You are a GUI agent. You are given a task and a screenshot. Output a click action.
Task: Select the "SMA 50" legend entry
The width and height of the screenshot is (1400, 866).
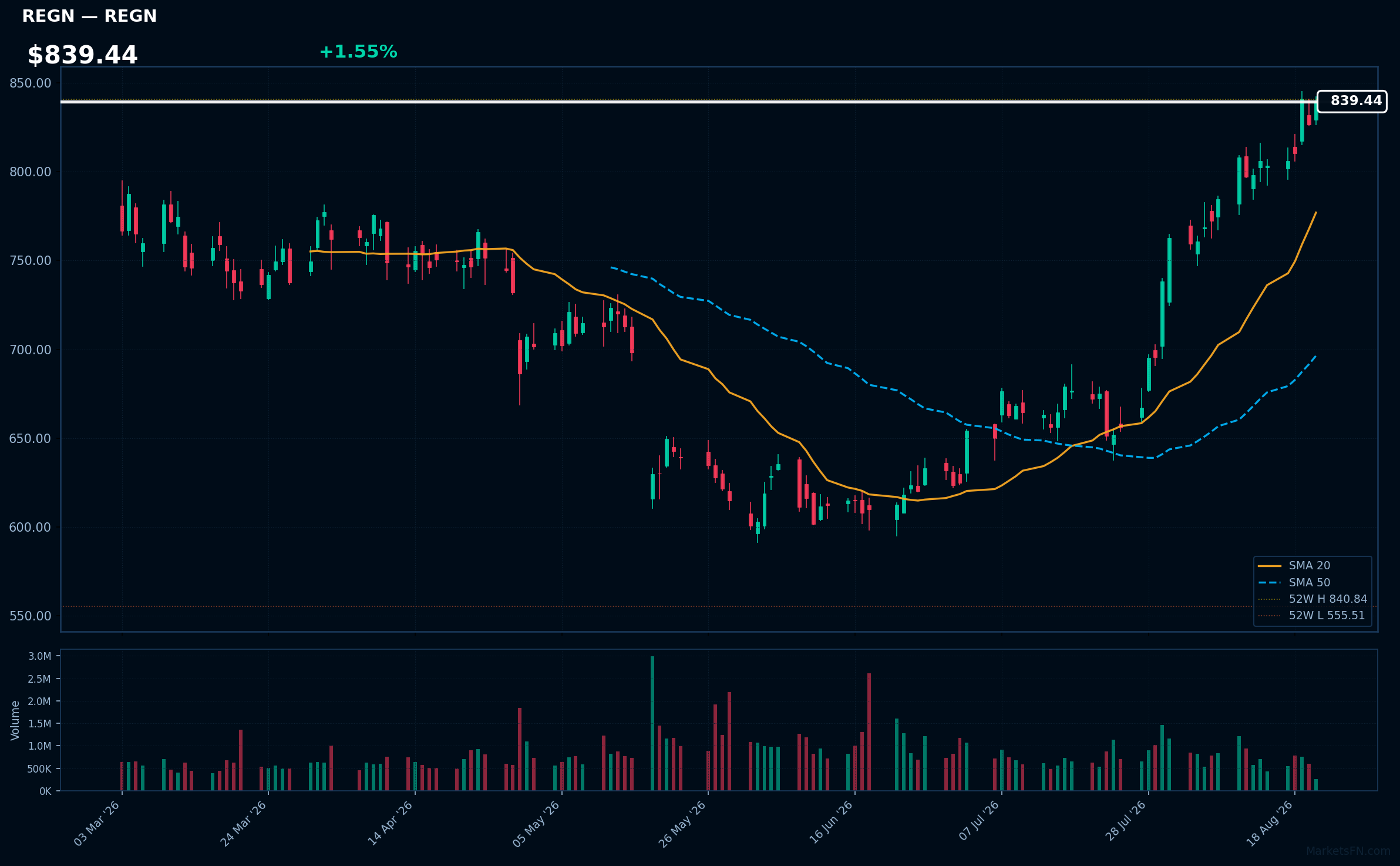1294,583
